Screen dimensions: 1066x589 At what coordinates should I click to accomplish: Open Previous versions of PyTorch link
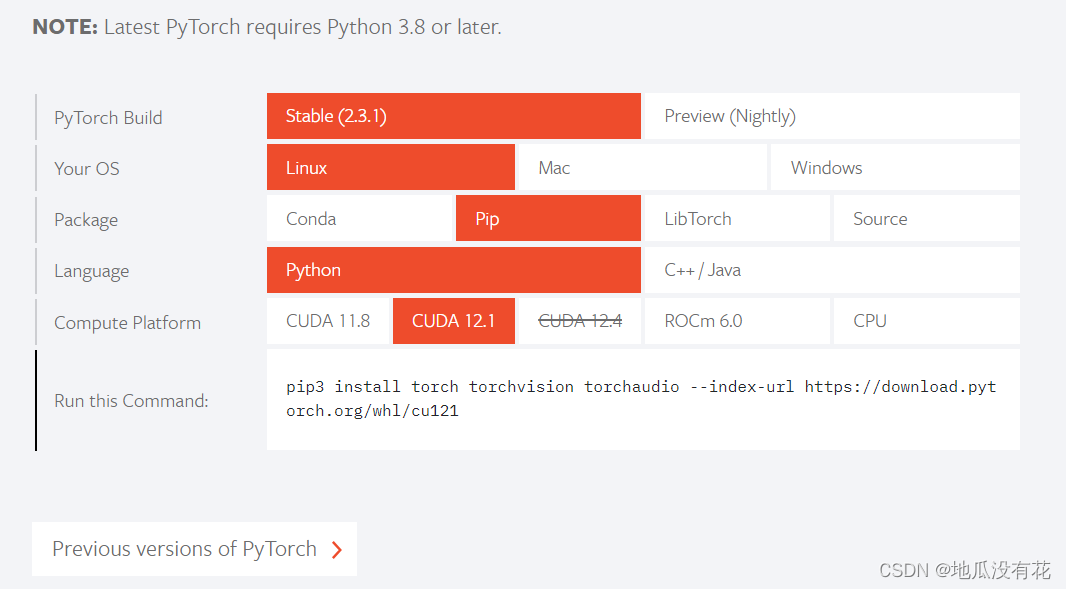[x=184, y=549]
